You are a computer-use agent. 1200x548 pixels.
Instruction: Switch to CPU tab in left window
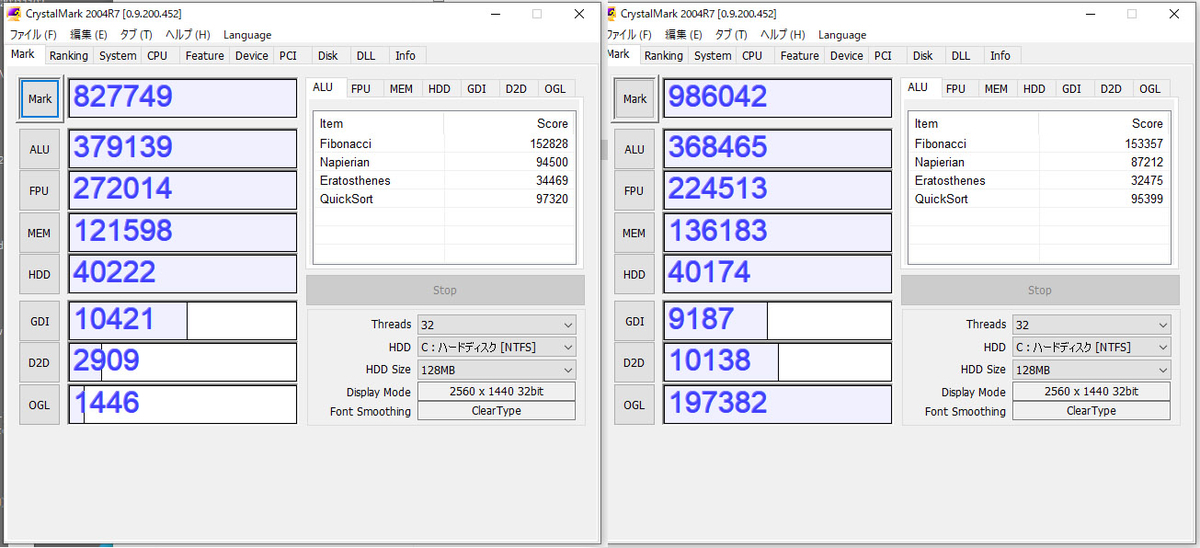[x=158, y=56]
